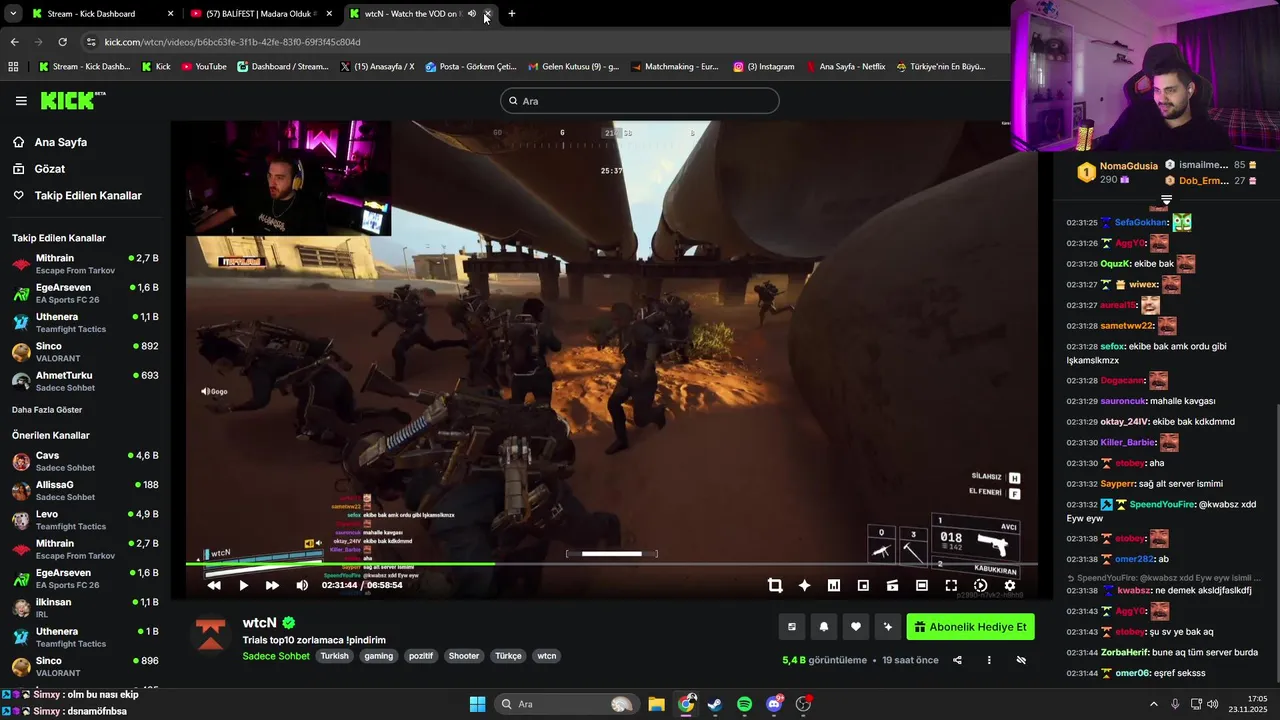The image size is (1280, 720).
Task: Open the Instagram bookmark
Action: coord(763,67)
